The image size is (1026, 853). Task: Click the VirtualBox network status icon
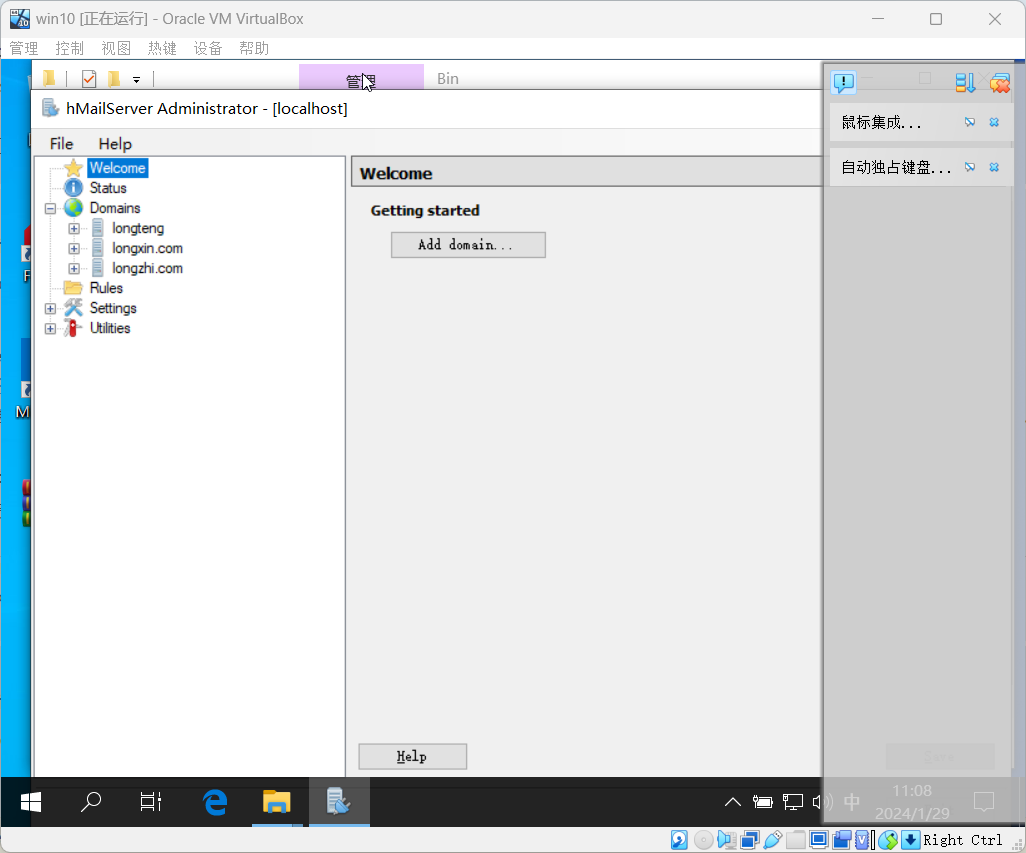click(750, 840)
